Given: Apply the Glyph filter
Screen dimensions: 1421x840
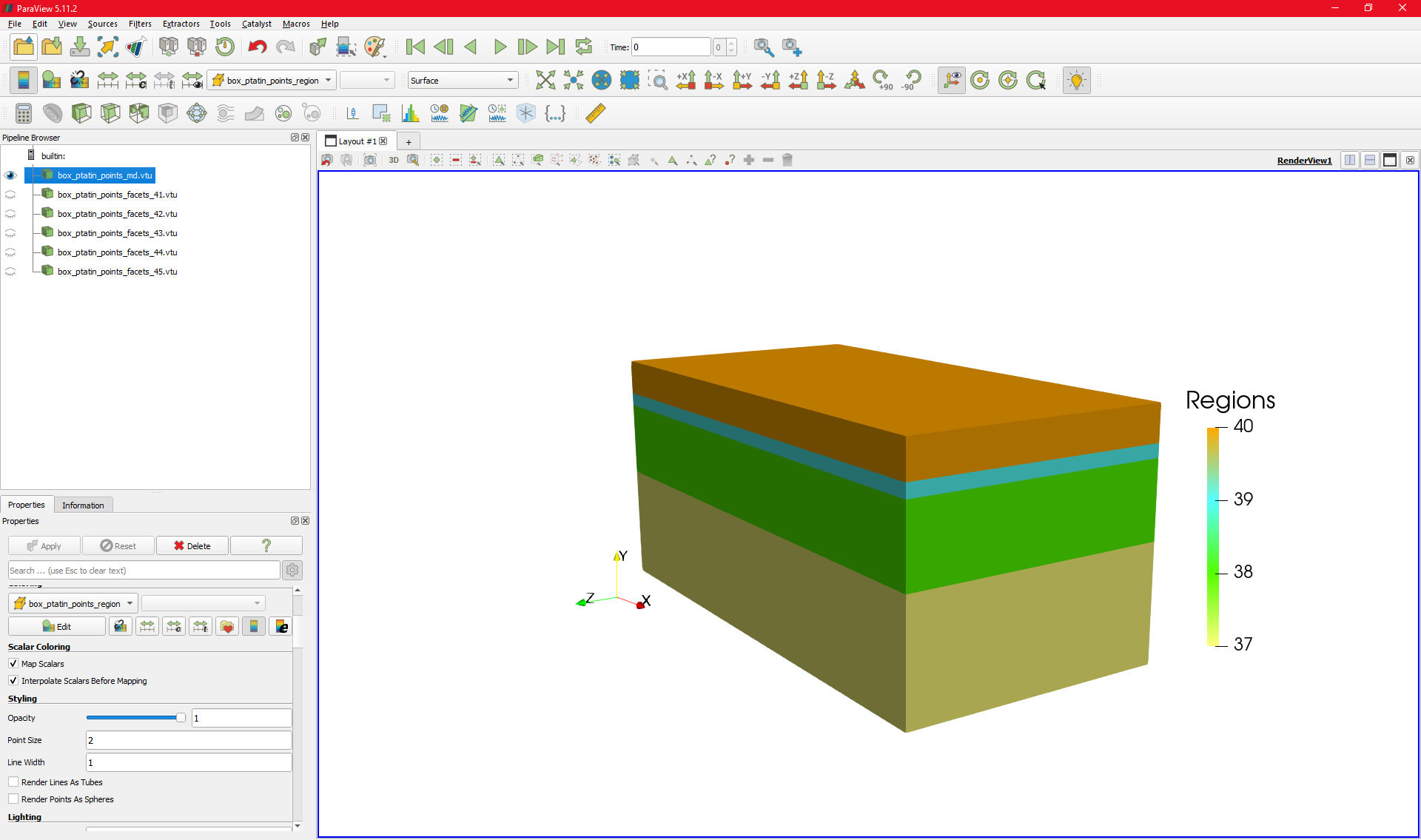Looking at the screenshot, I should point(197,113).
